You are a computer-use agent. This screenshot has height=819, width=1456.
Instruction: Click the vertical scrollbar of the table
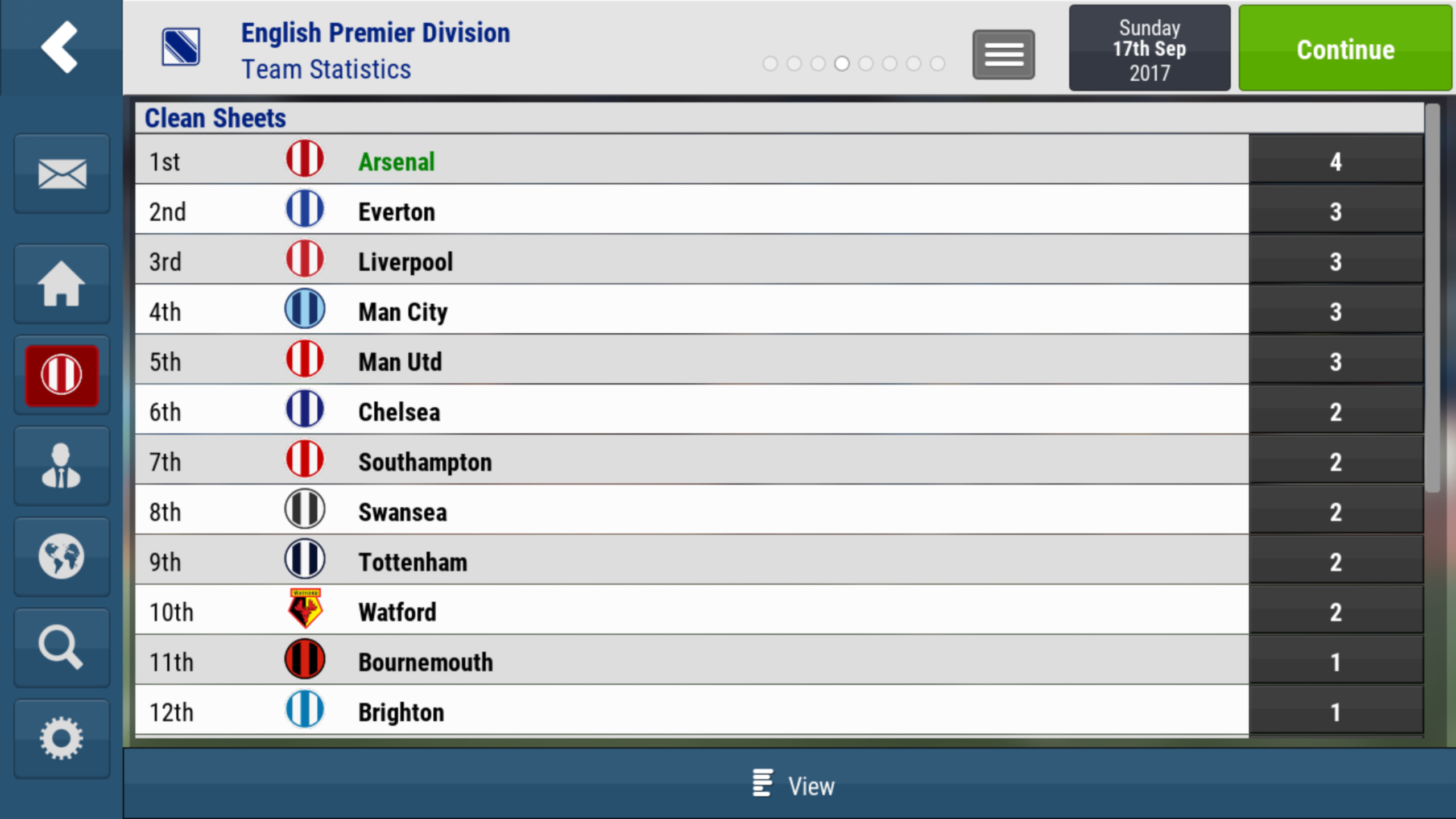pos(1433,298)
